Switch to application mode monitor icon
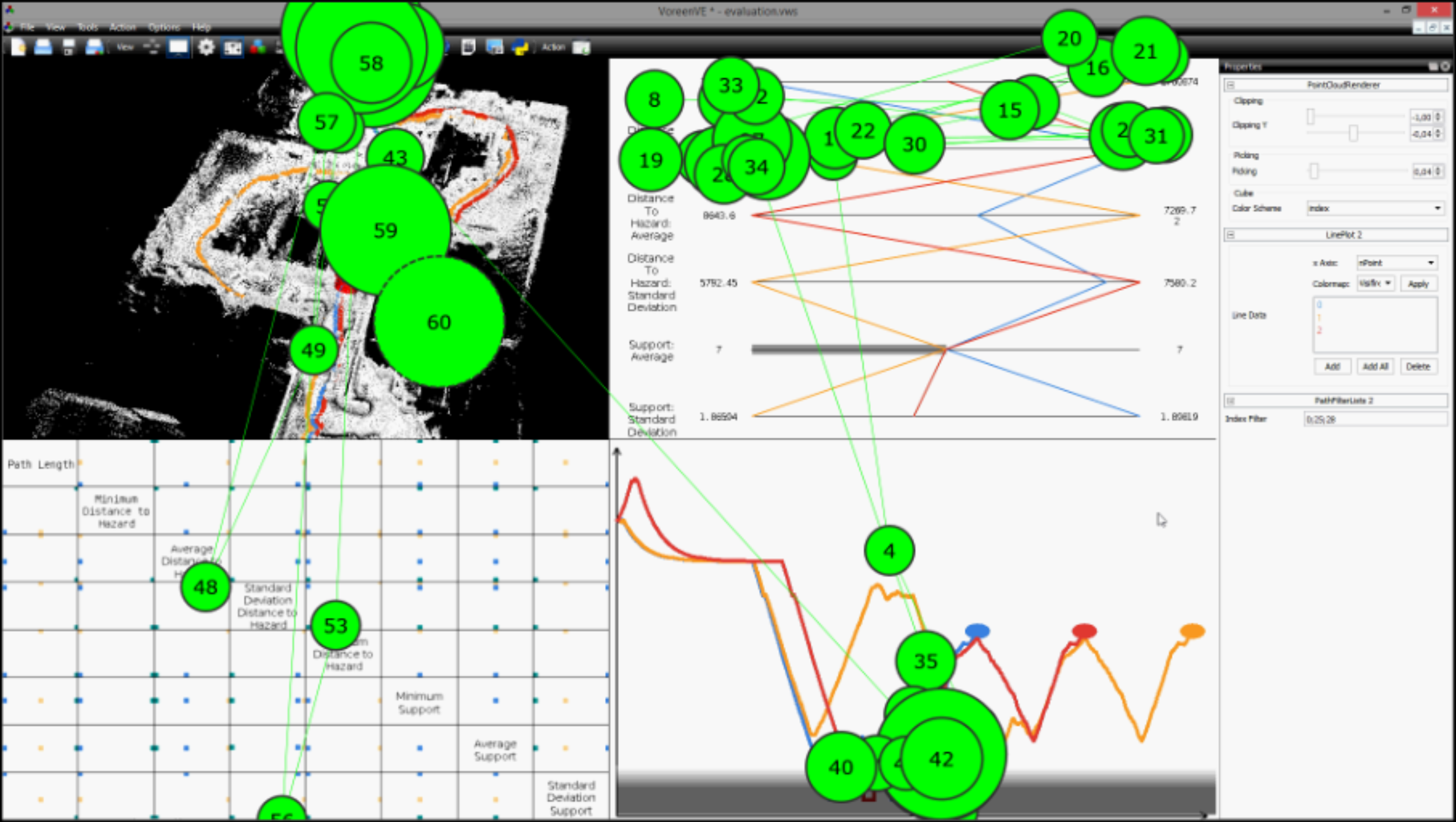 [179, 47]
